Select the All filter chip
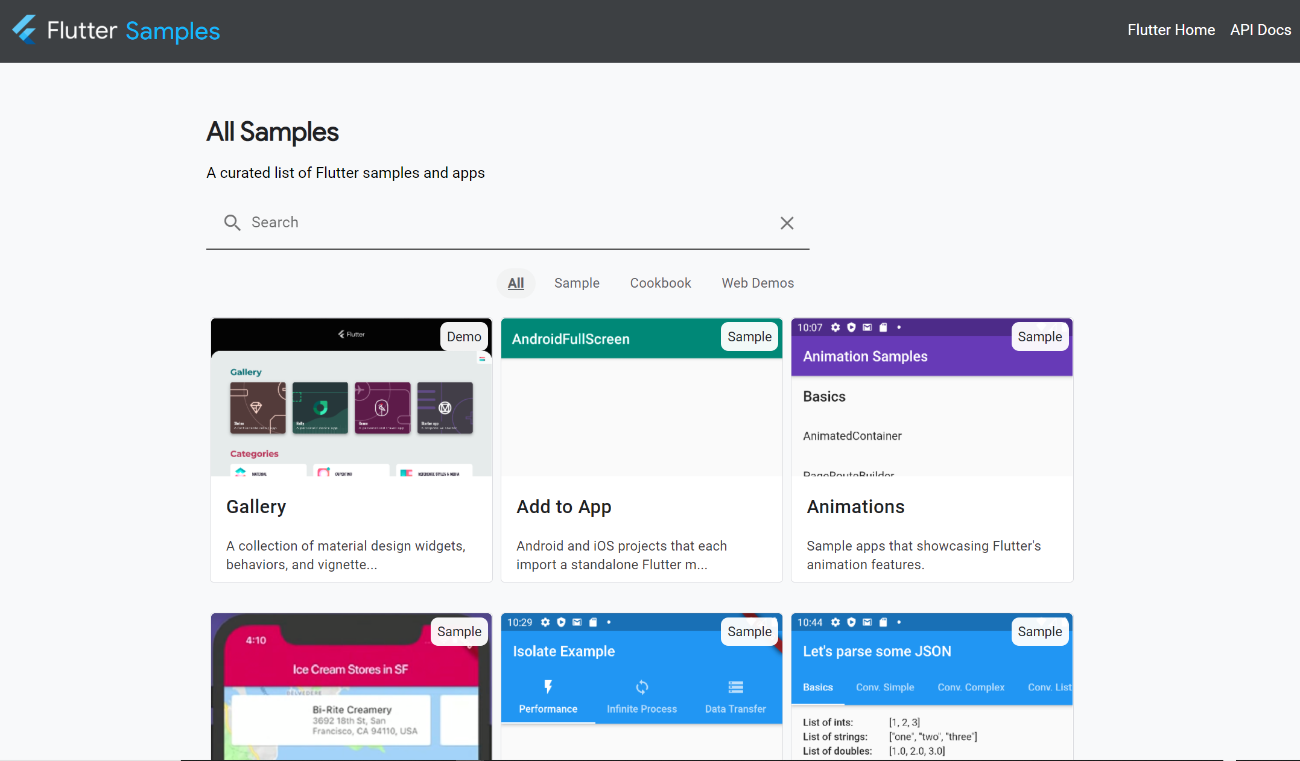The width and height of the screenshot is (1300, 761). [516, 283]
